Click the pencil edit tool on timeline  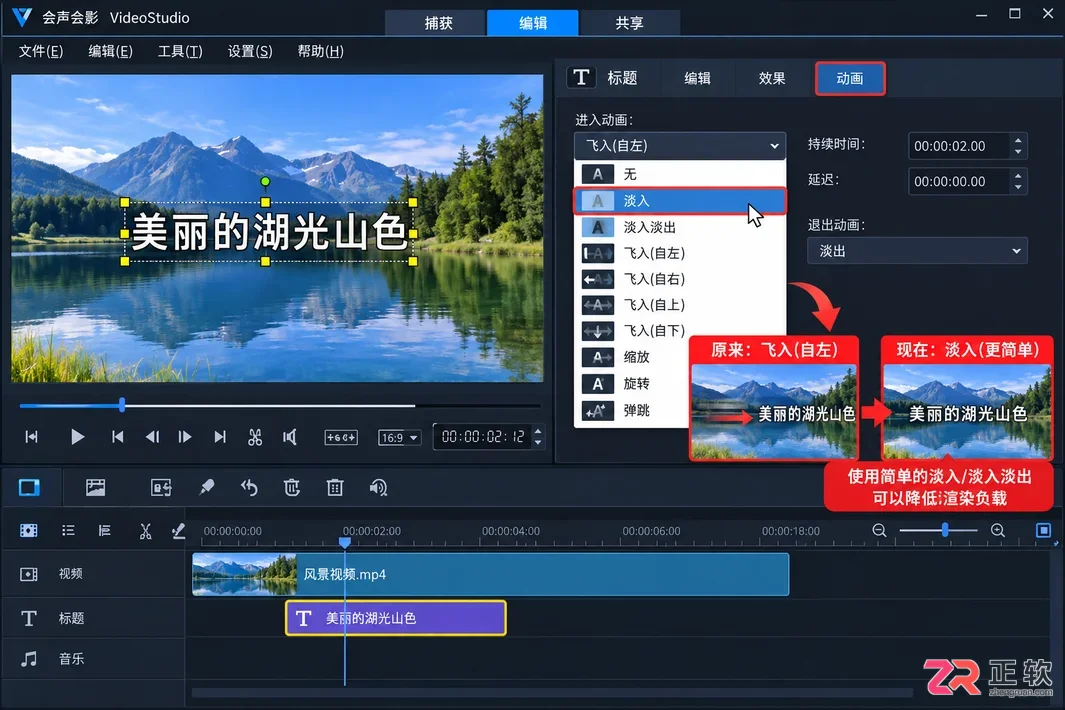point(179,531)
